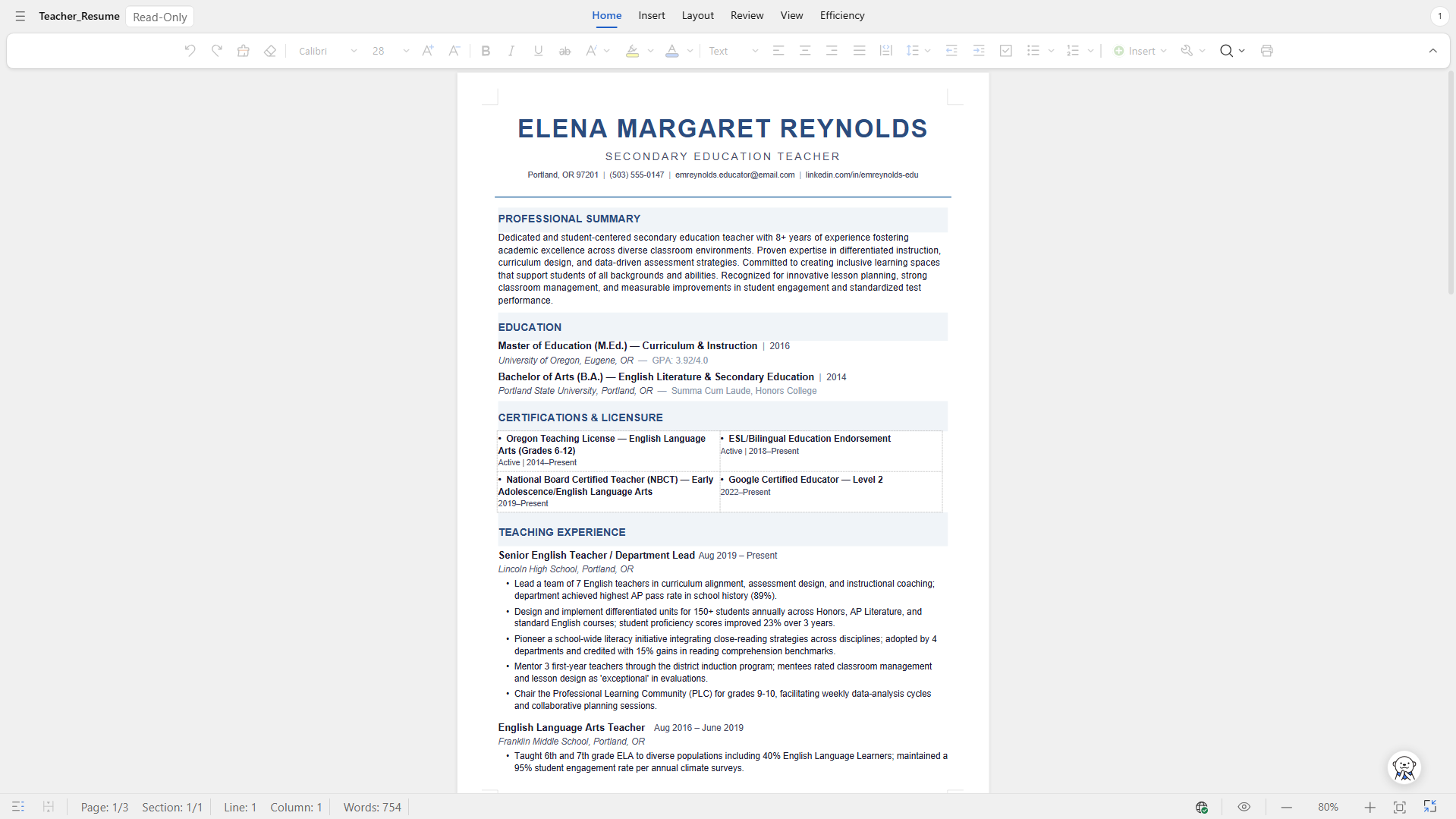Align text left
The width and height of the screenshot is (1456, 819).
click(778, 51)
